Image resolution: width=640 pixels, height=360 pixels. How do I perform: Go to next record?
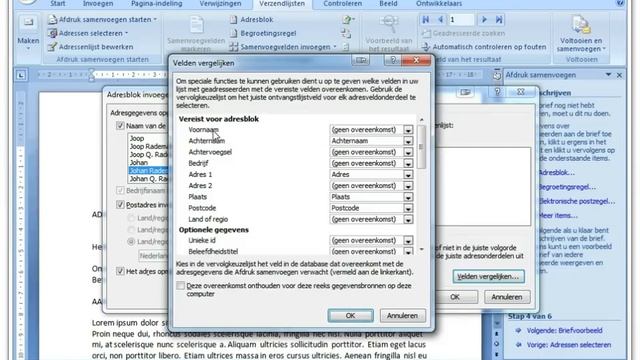[484, 19]
